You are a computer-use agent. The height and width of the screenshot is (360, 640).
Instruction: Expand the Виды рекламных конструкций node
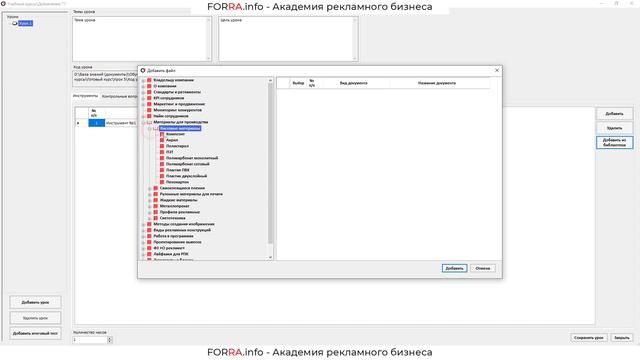click(x=143, y=230)
